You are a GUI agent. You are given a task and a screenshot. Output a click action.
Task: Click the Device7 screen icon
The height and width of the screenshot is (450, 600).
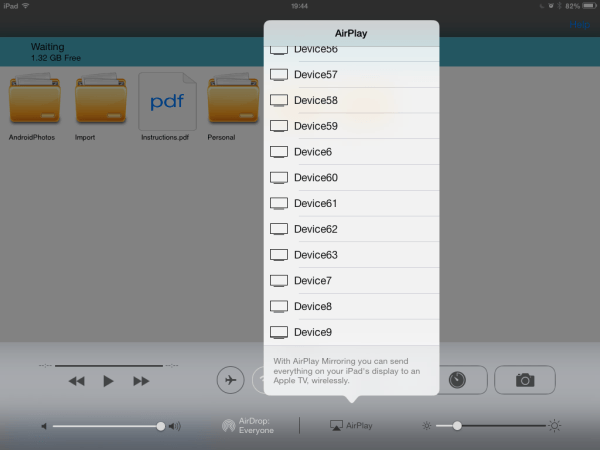(x=279, y=281)
